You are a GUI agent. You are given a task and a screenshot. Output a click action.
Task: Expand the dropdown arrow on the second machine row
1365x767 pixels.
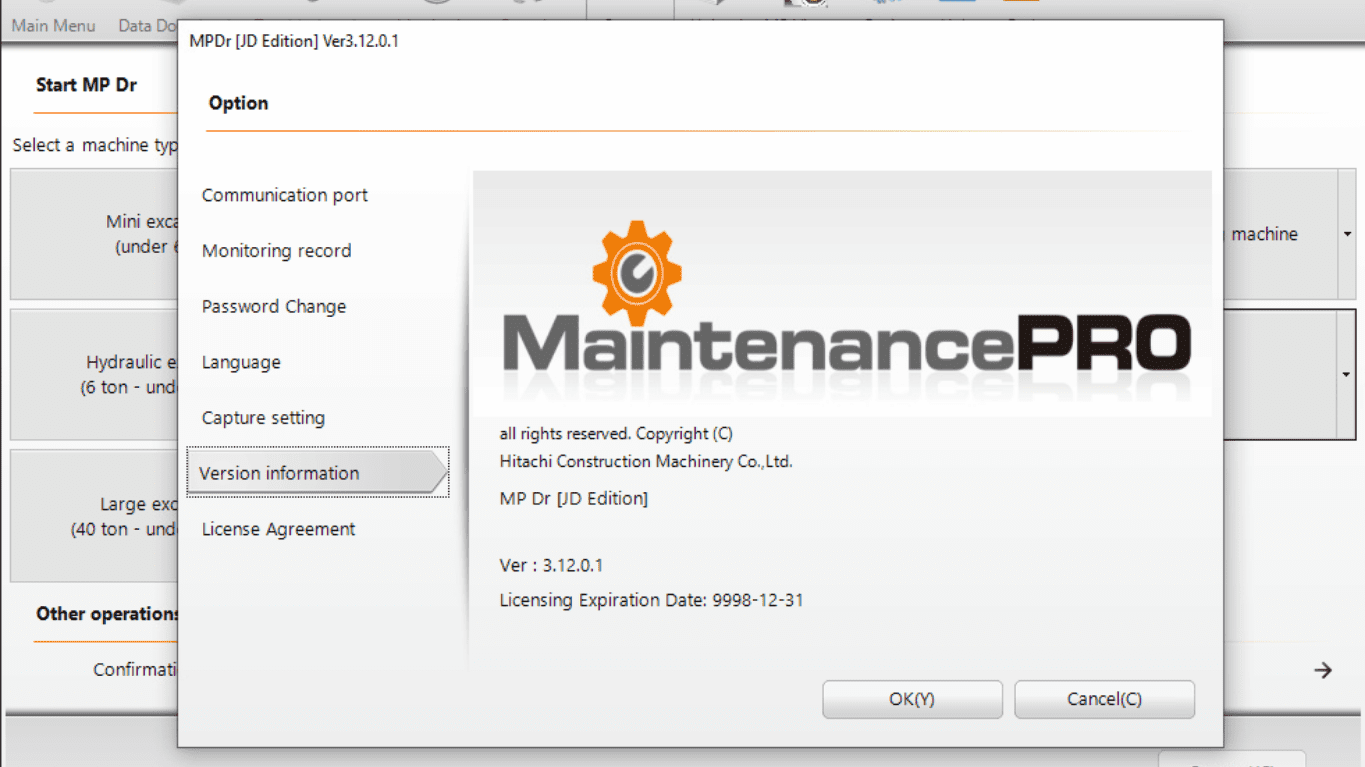pos(1347,375)
